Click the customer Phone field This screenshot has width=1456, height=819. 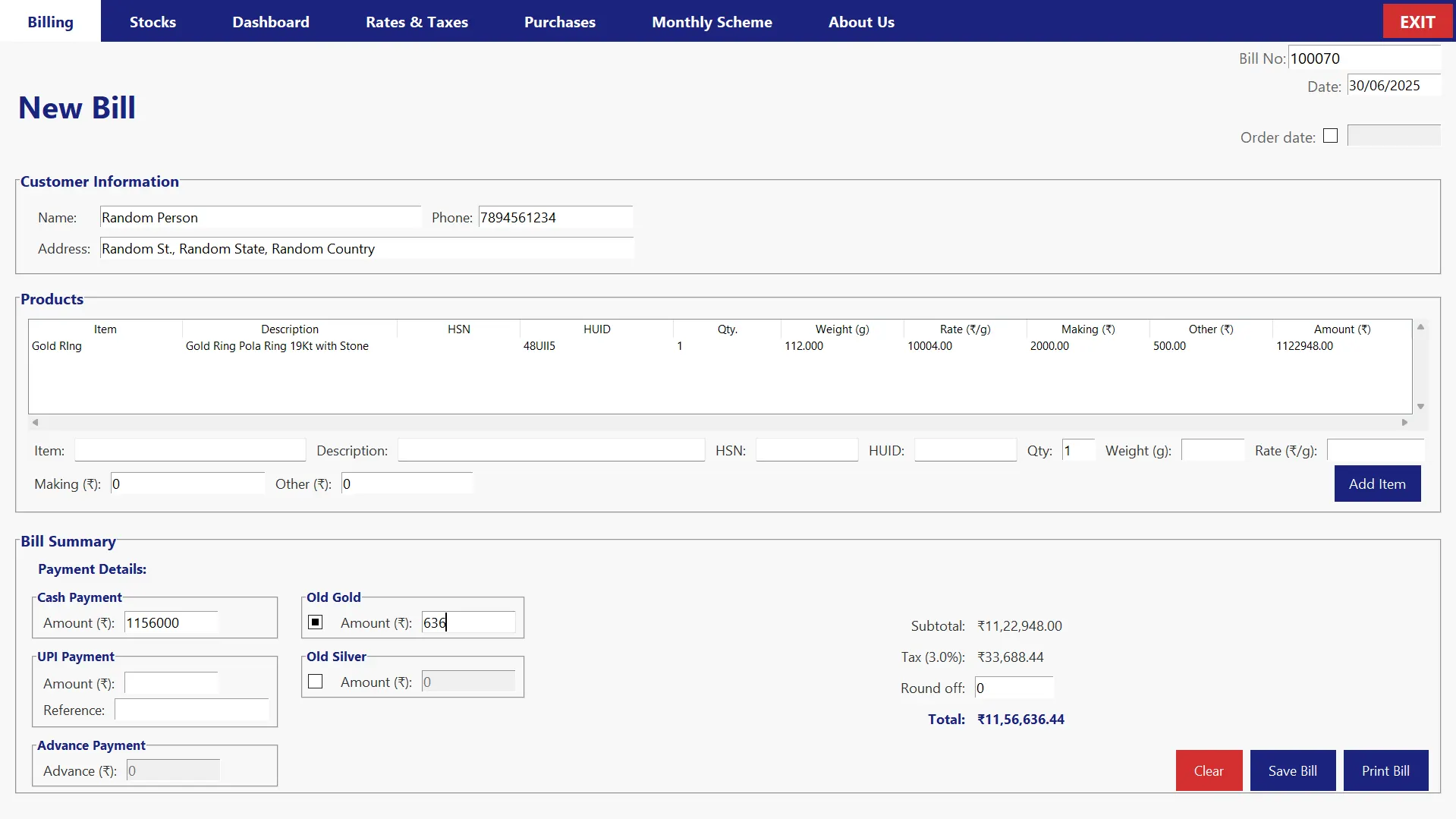point(555,218)
